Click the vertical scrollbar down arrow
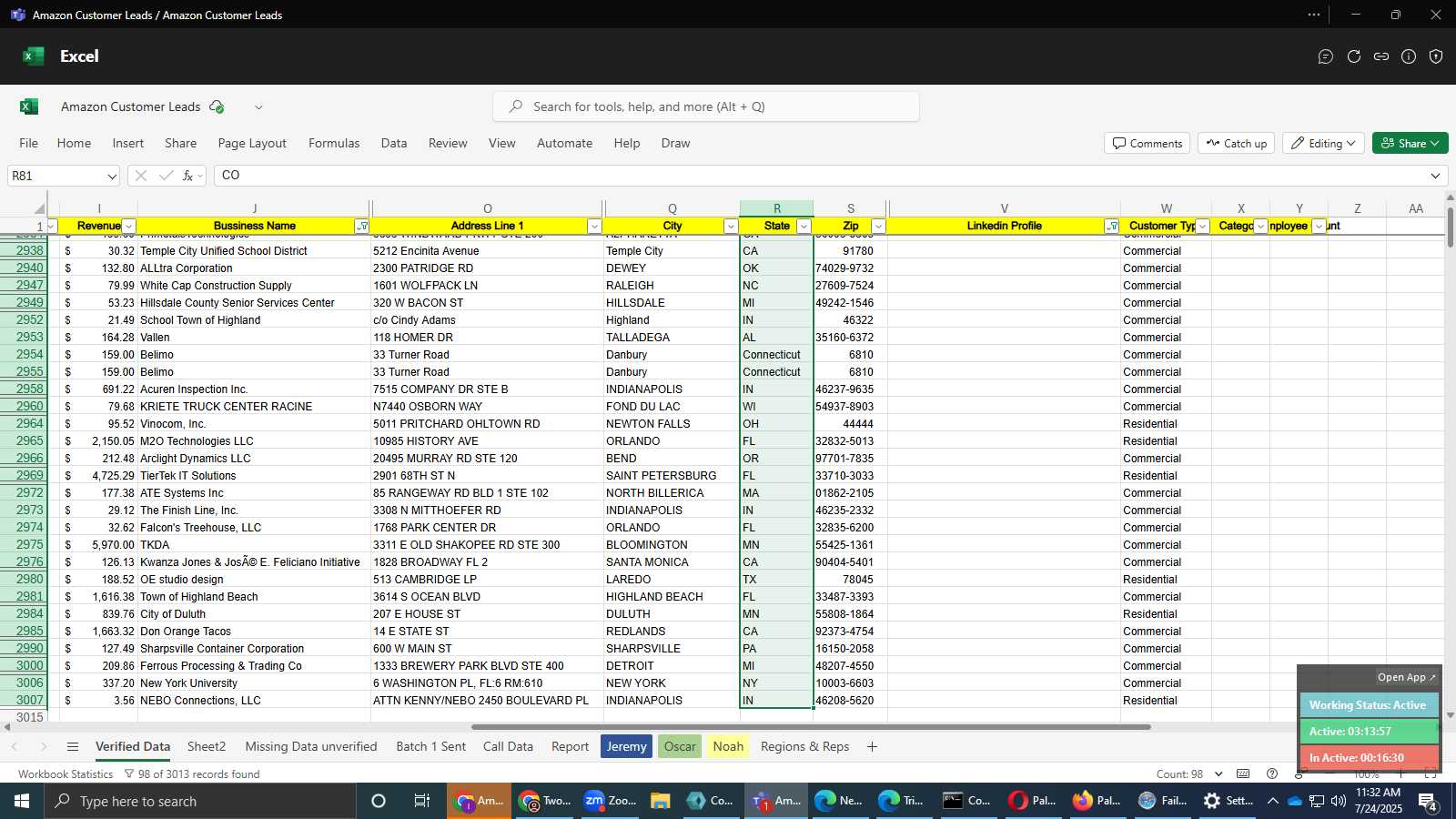Viewport: 1456px width, 819px height. click(1450, 715)
